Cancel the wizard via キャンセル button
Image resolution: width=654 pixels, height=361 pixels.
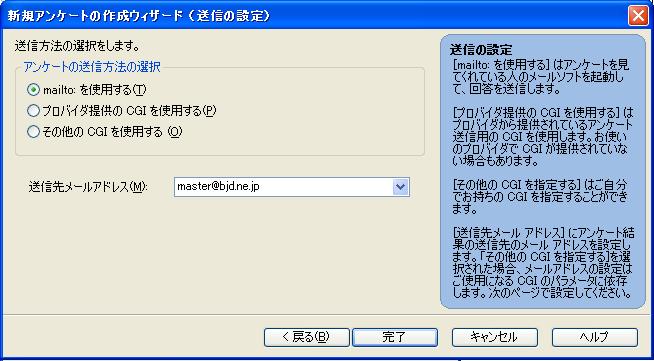point(495,337)
